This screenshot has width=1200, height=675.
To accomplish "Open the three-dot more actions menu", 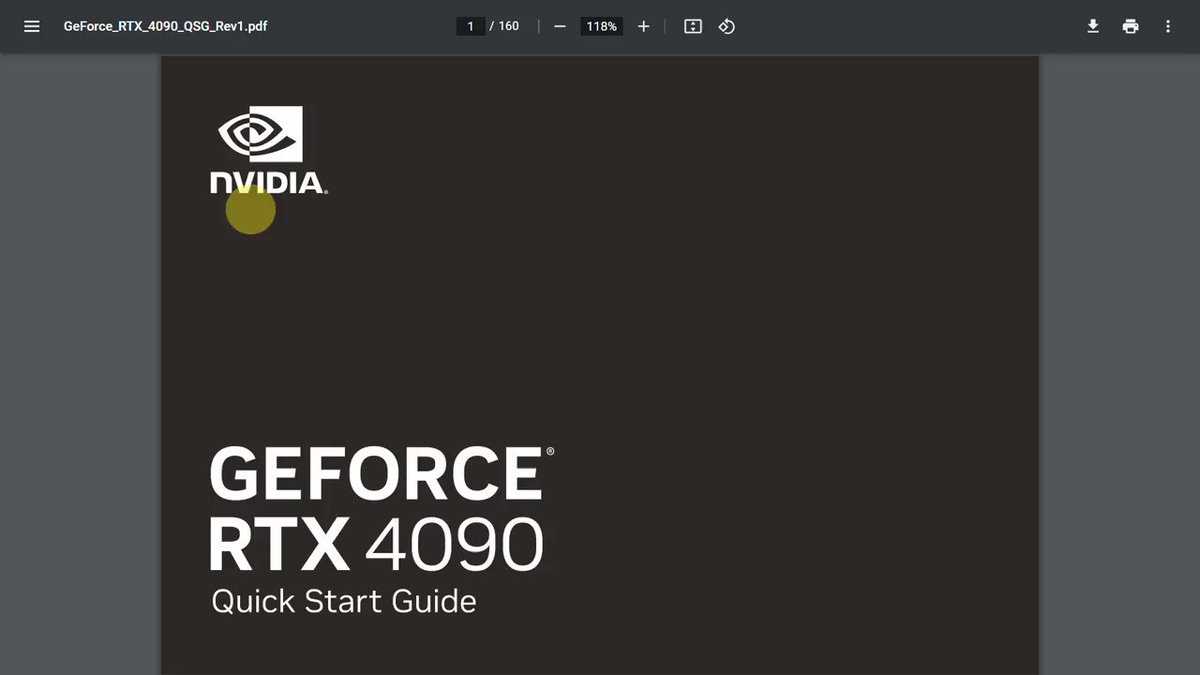I will 1167,26.
